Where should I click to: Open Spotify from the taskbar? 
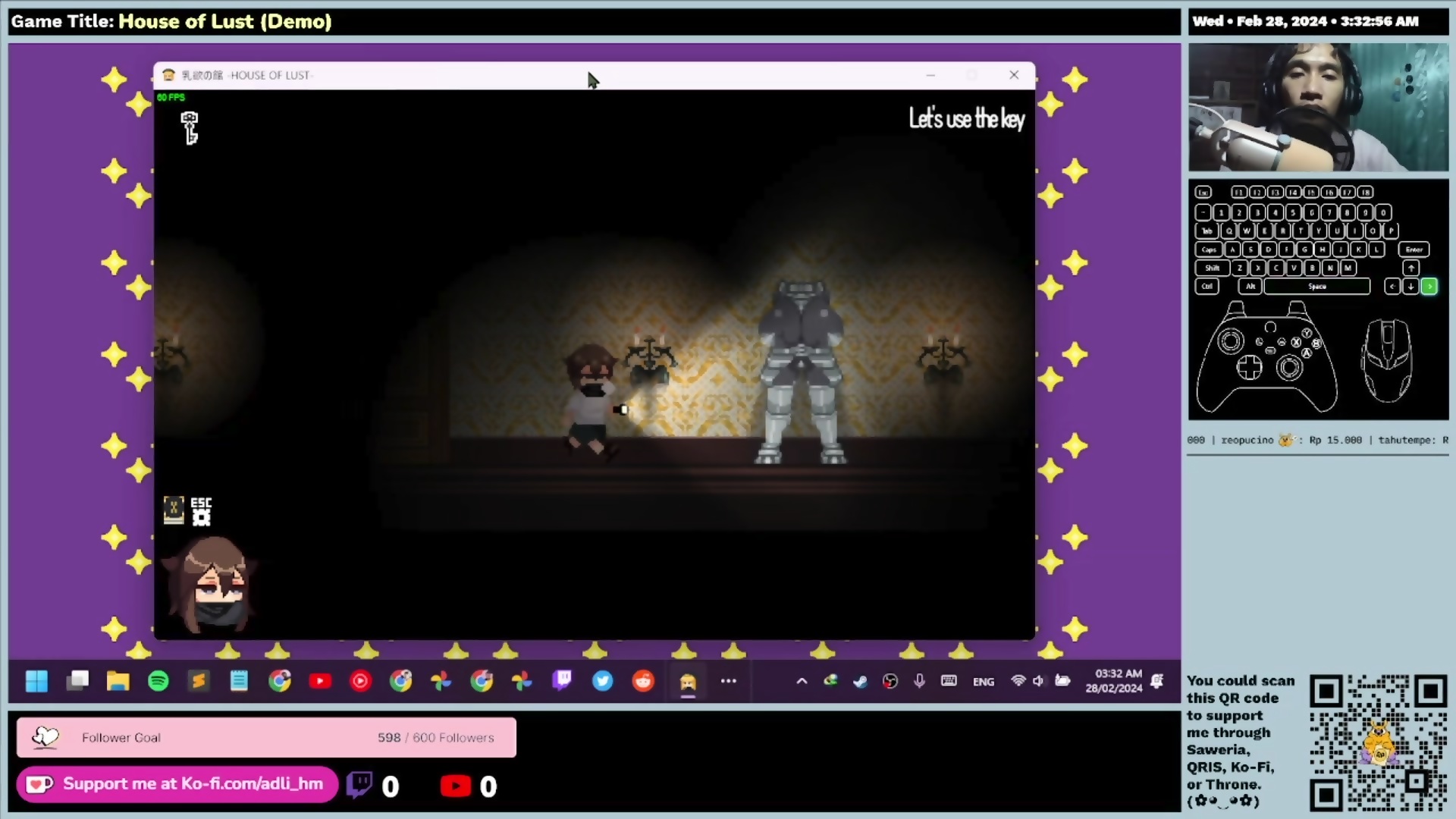[158, 681]
